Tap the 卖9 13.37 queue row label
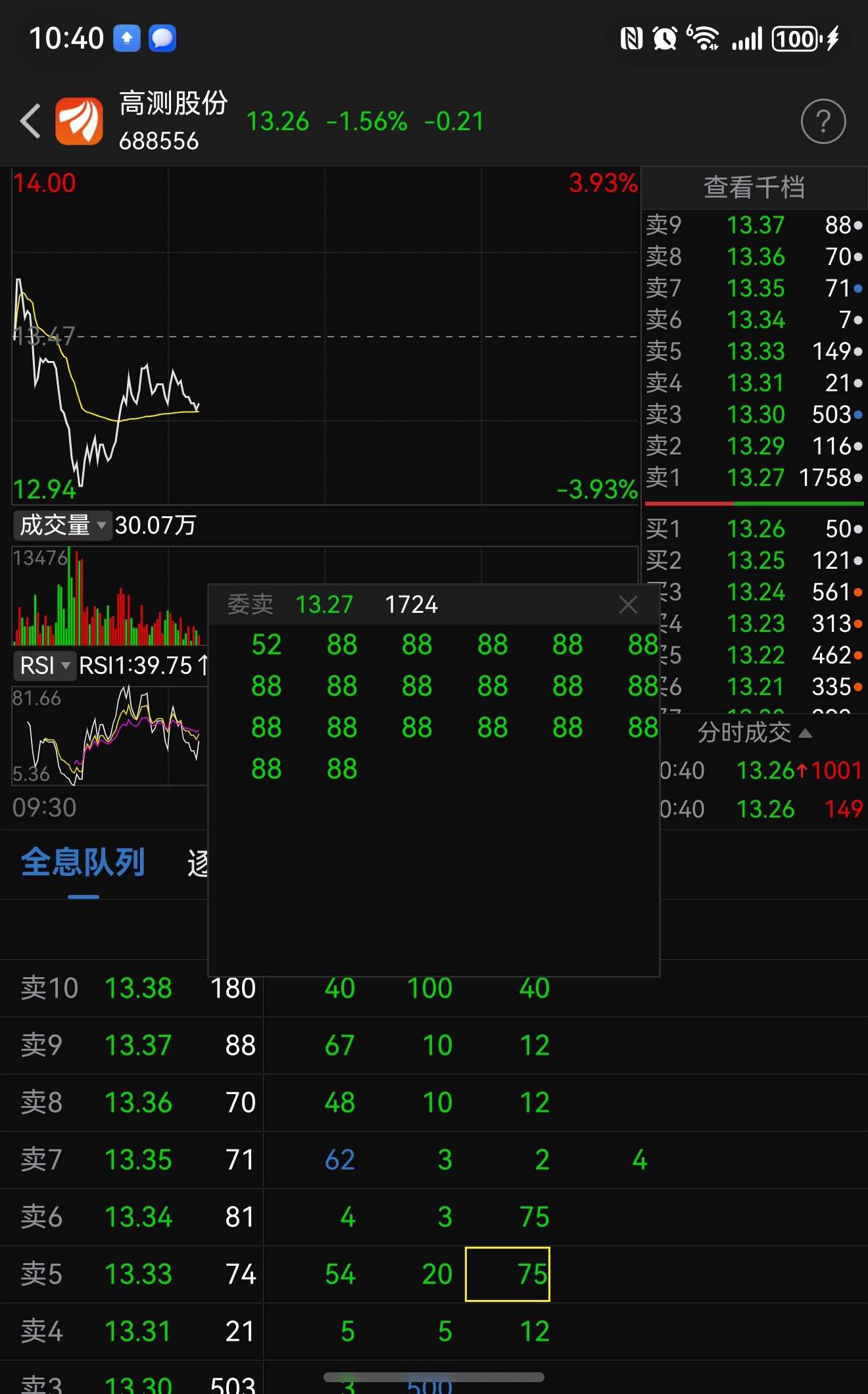The image size is (868, 1394). pyautogui.click(x=96, y=1045)
